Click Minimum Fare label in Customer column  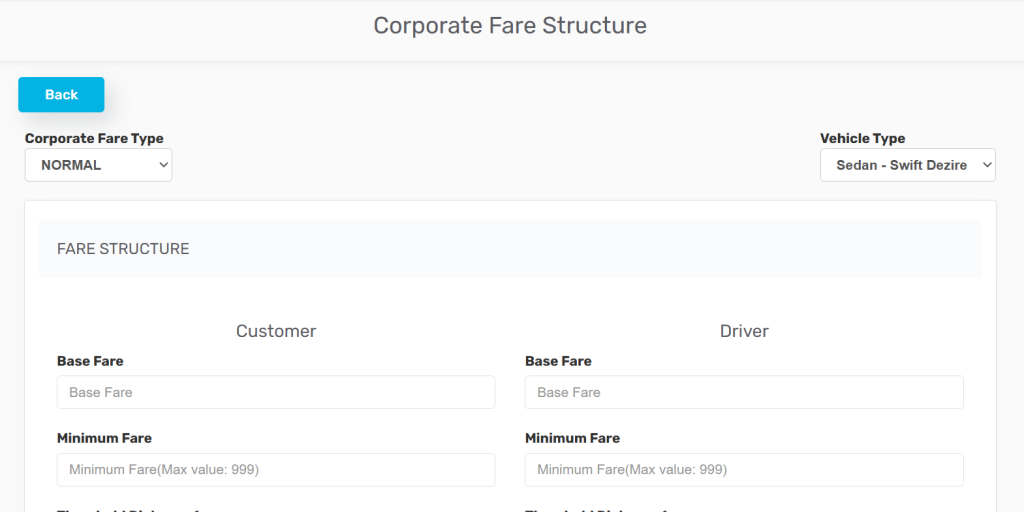point(104,438)
